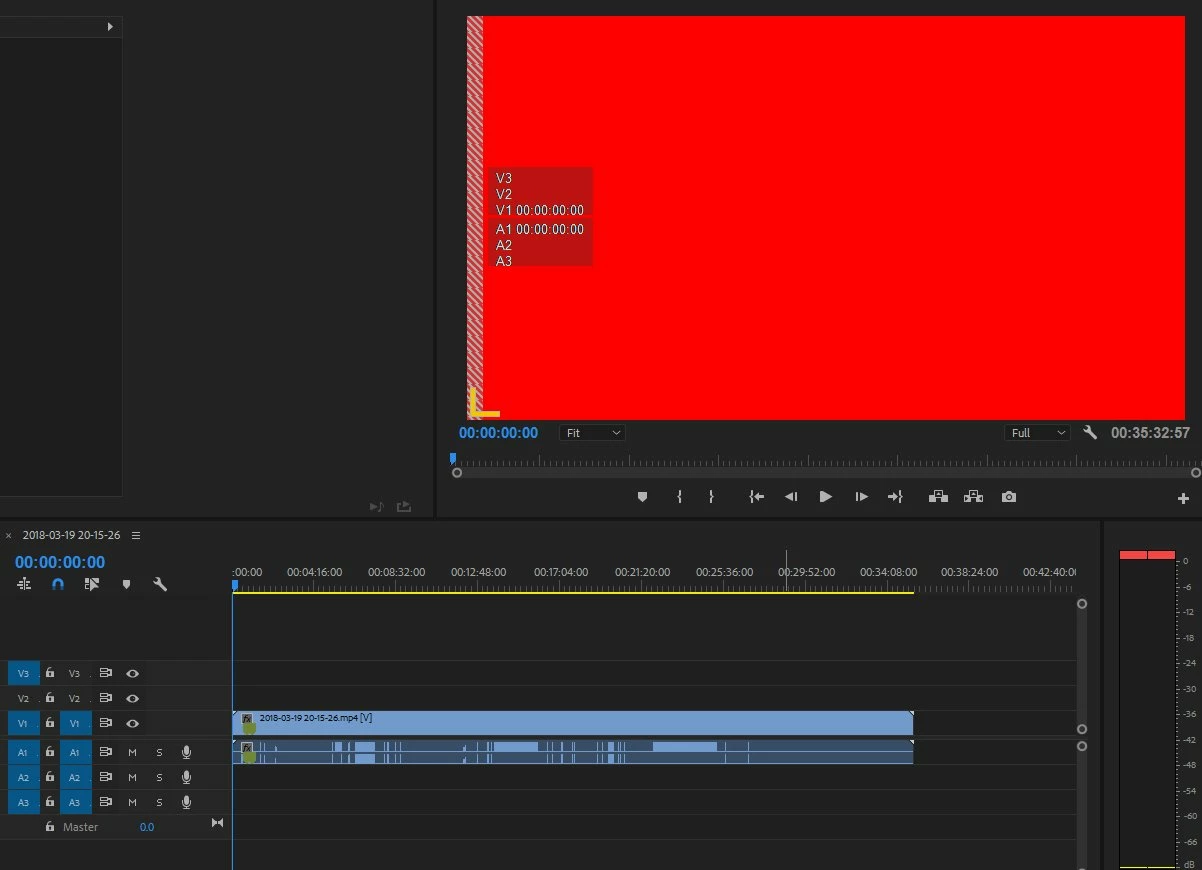Open Program Monitor button editor plus
1202x870 pixels.
[1183, 498]
